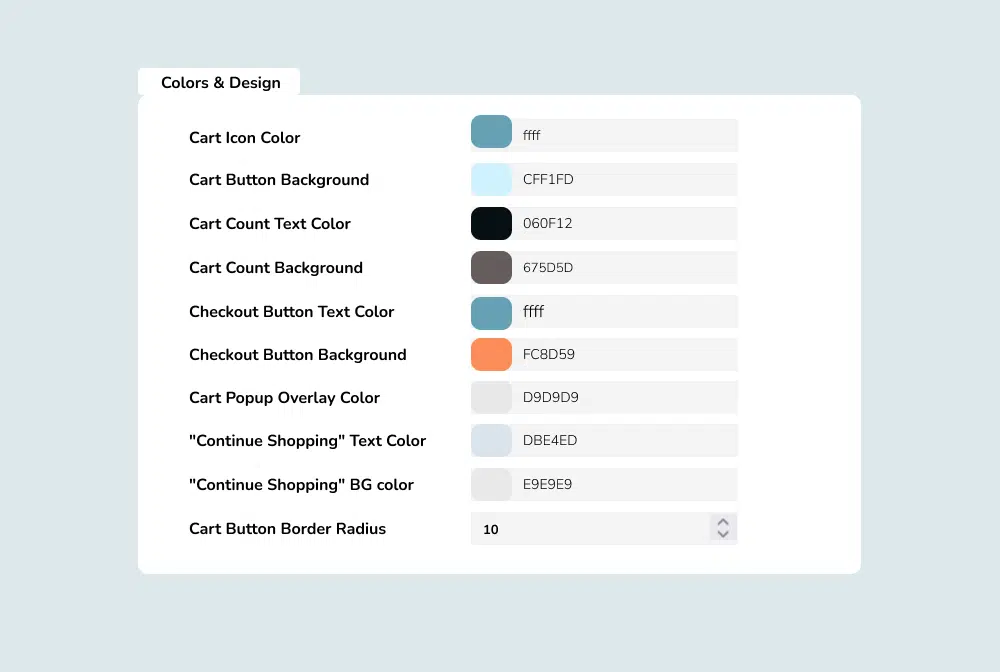Click the DBE4ED hex input field

coord(625,440)
